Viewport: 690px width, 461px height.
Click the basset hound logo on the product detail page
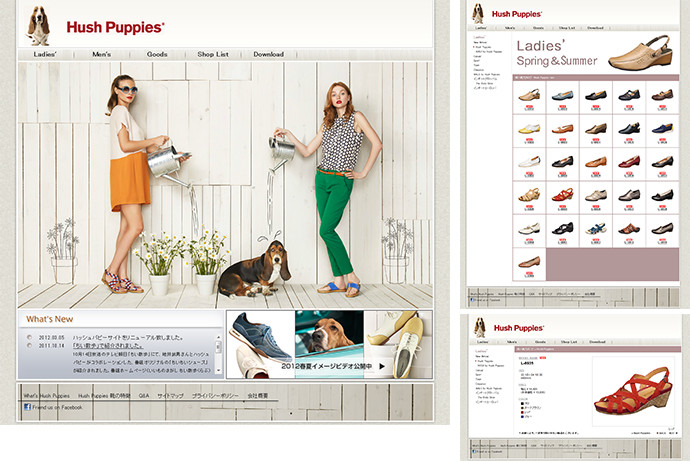pos(480,328)
